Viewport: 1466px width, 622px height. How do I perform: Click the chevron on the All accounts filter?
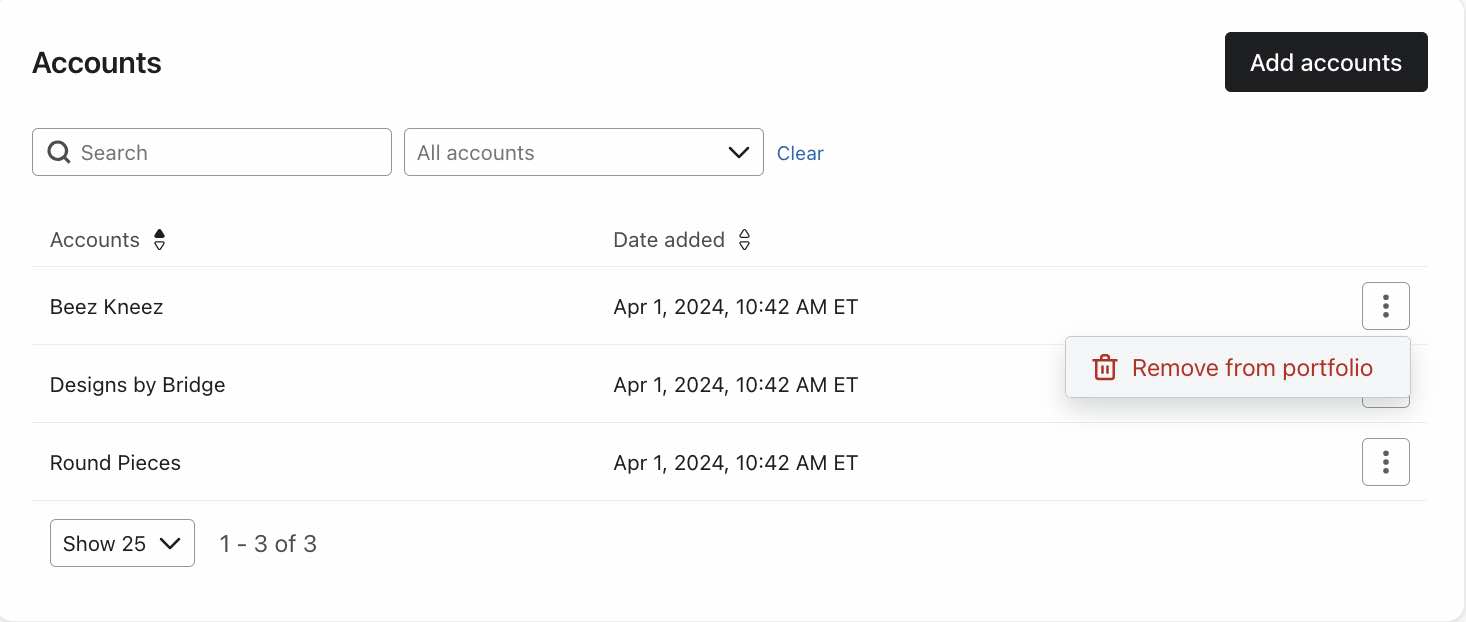[x=738, y=152]
